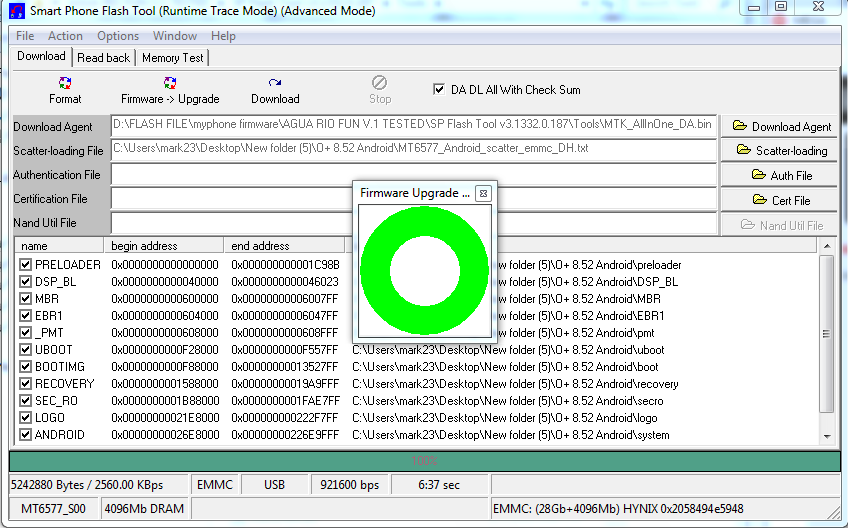
Task: Switch to the Memory Test tab
Action: coord(172,58)
